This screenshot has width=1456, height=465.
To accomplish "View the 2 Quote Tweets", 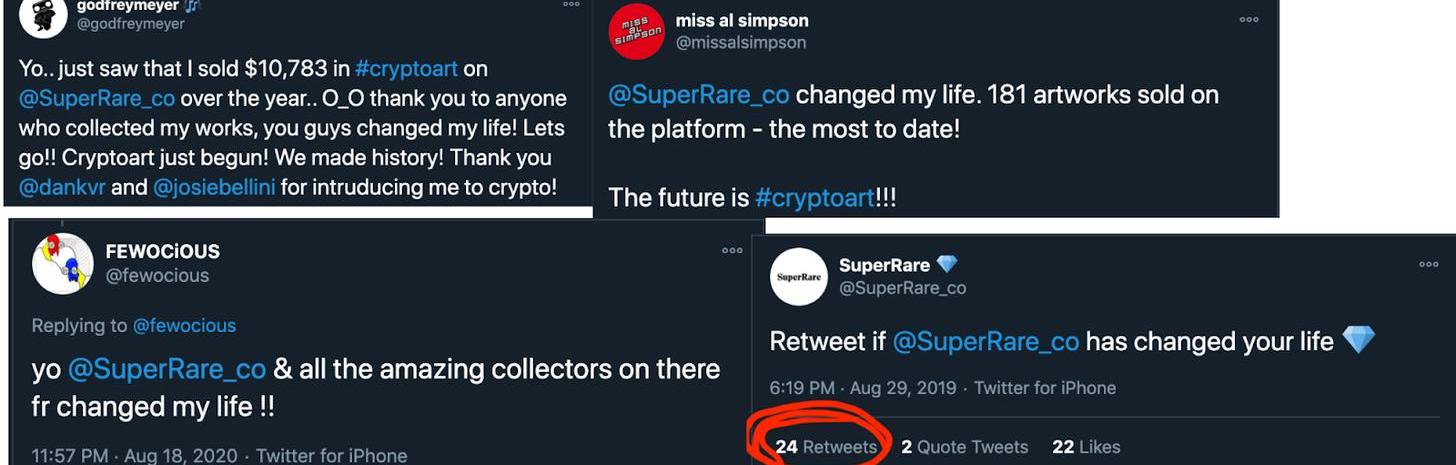I will [964, 447].
